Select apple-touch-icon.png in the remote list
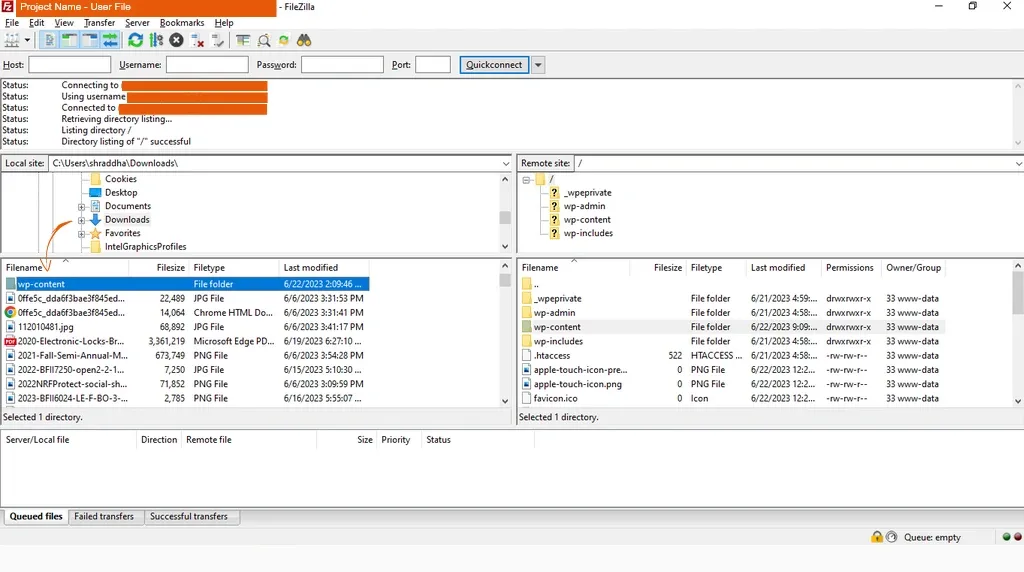 (x=577, y=384)
